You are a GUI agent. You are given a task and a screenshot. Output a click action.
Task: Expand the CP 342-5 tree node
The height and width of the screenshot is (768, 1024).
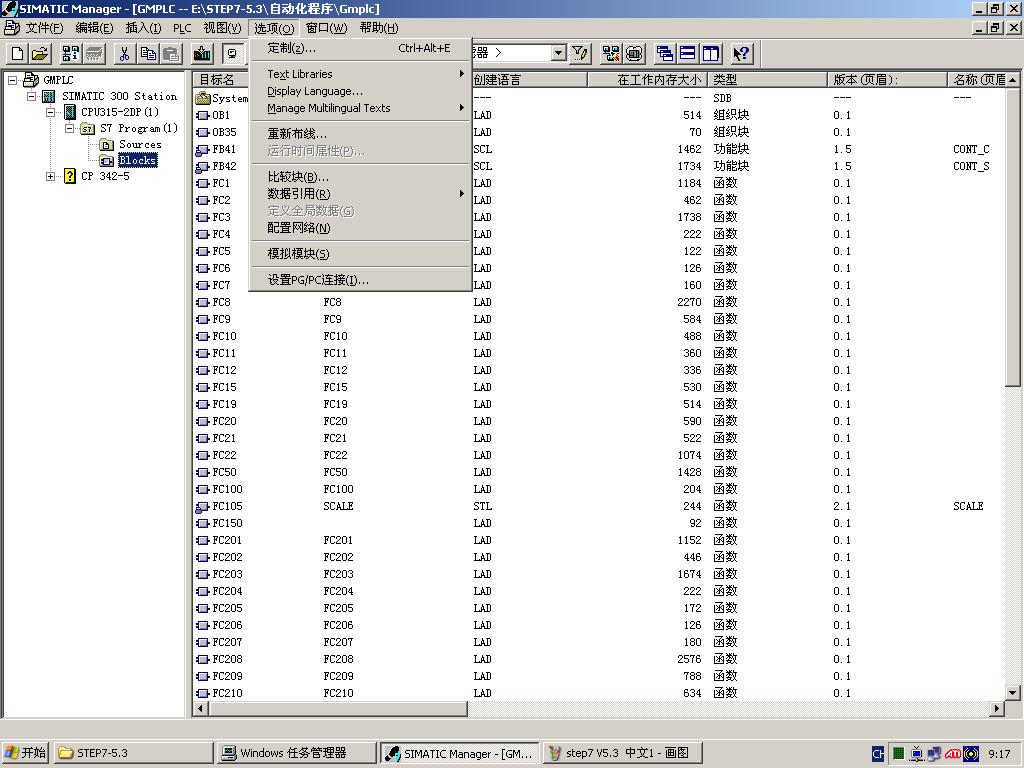(50, 176)
